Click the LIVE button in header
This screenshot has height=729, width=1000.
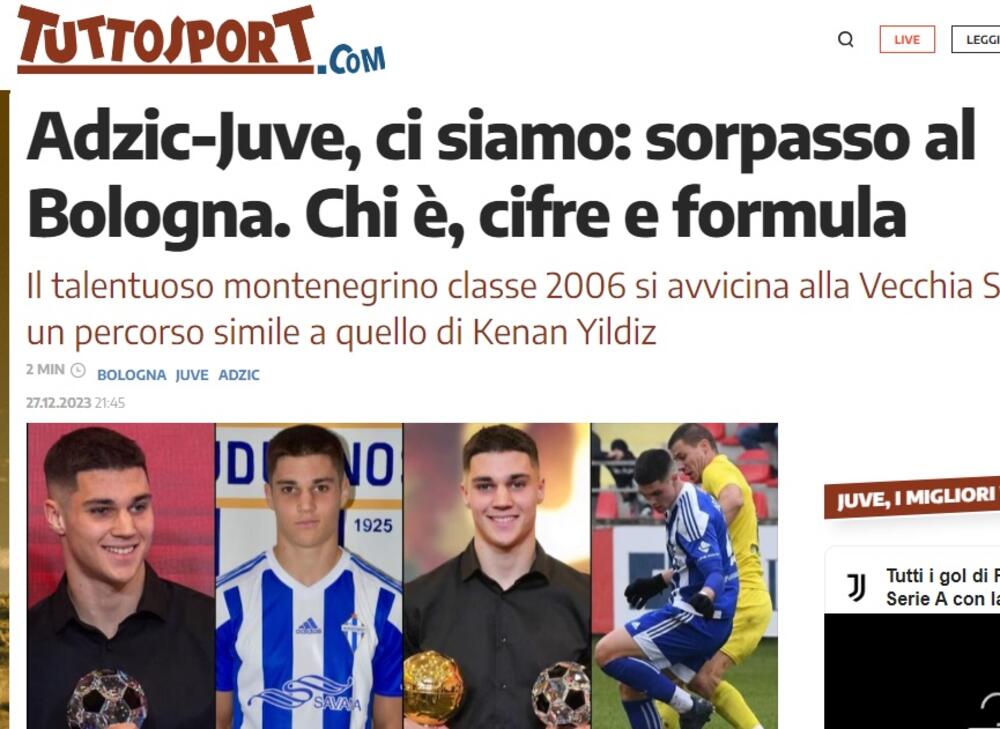tap(907, 40)
